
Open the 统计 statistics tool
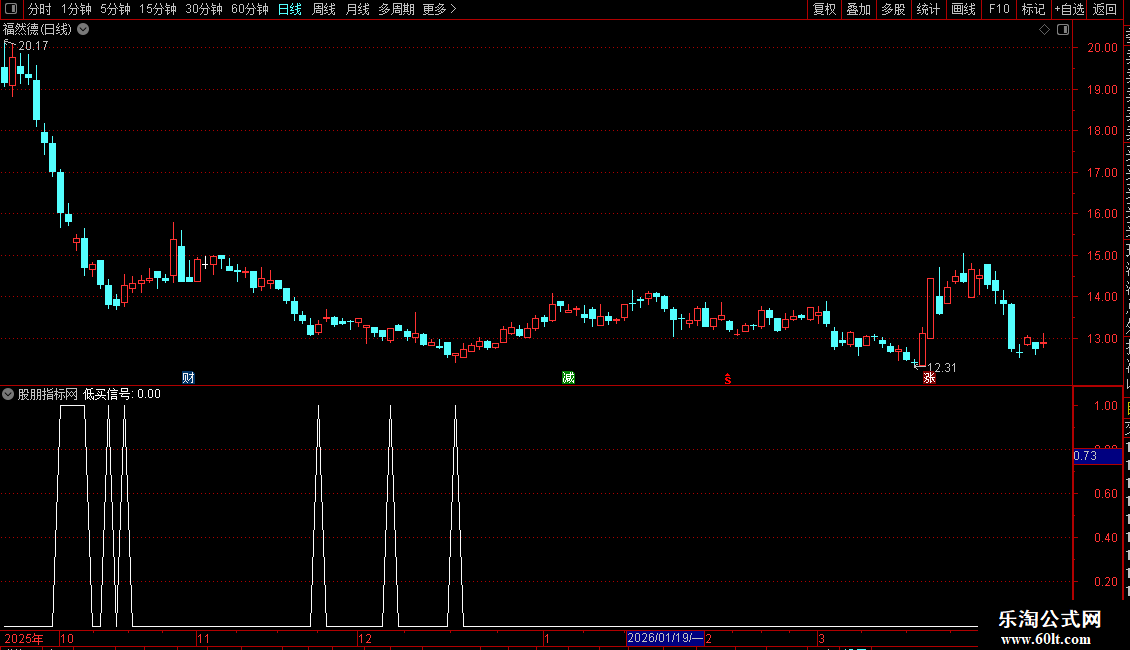(x=927, y=9)
